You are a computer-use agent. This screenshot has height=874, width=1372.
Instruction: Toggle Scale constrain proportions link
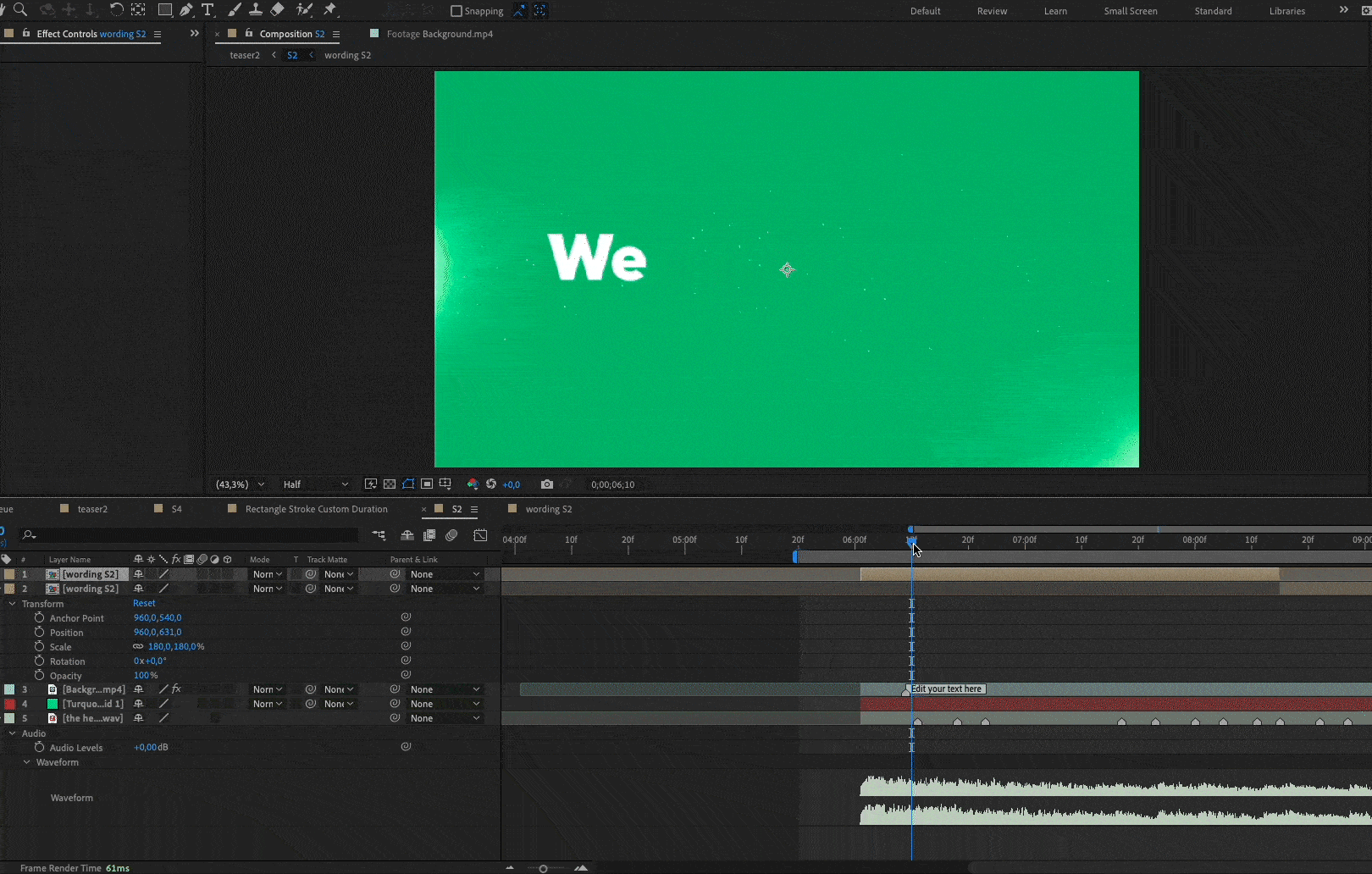tap(138, 647)
